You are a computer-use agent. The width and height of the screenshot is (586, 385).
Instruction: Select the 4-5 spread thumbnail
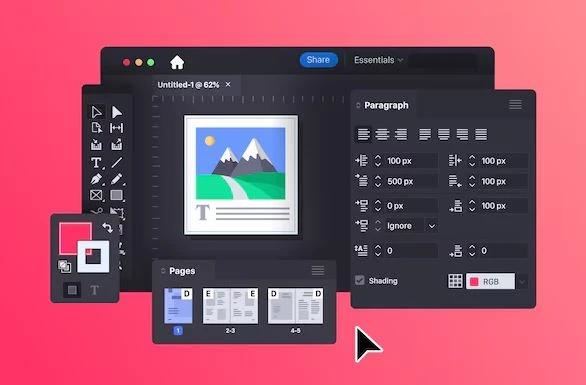click(x=295, y=306)
